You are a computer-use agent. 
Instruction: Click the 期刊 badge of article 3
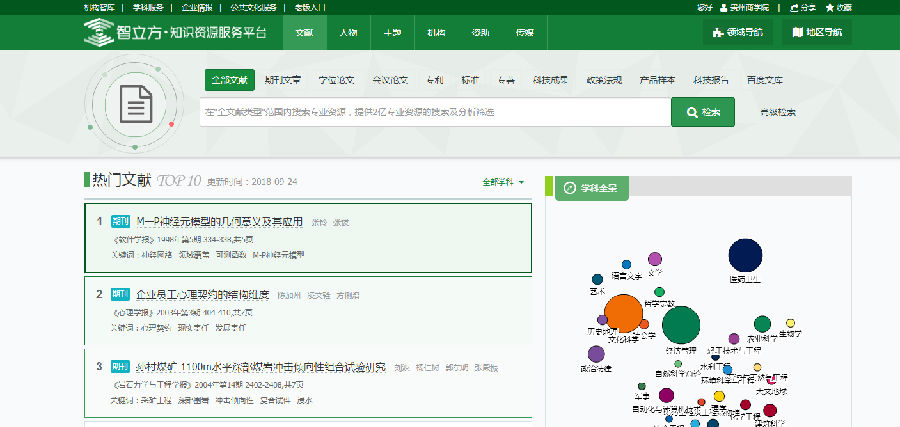121,367
